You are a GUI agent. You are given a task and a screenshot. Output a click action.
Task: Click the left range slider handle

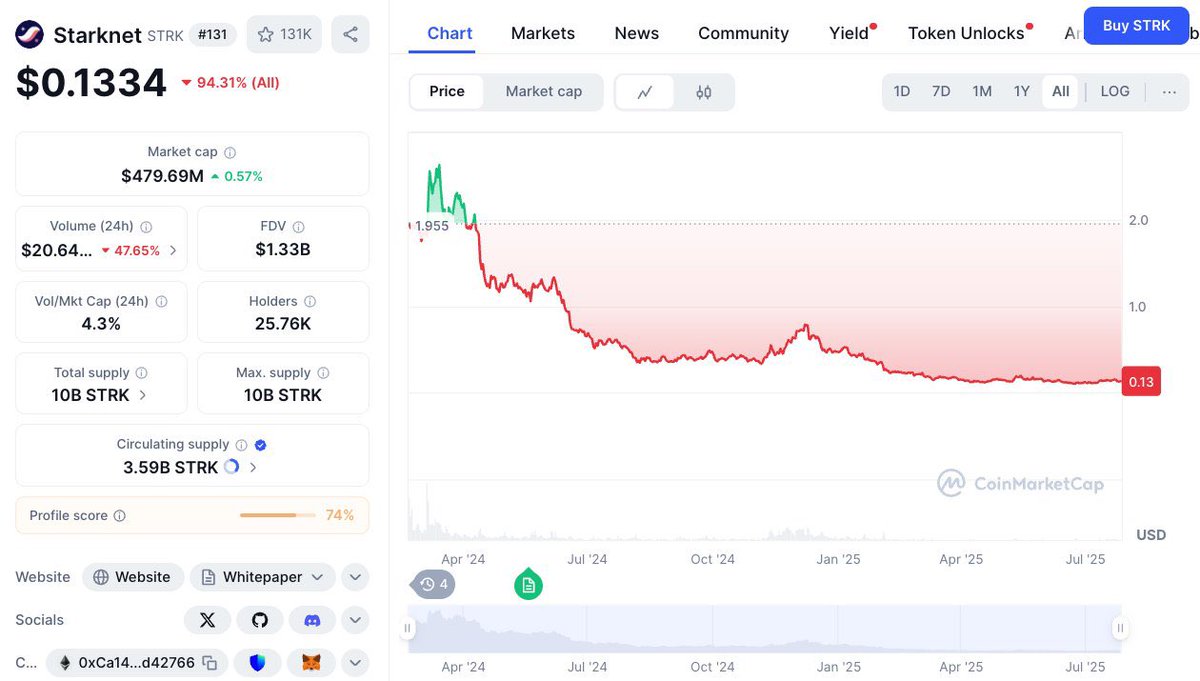407,628
